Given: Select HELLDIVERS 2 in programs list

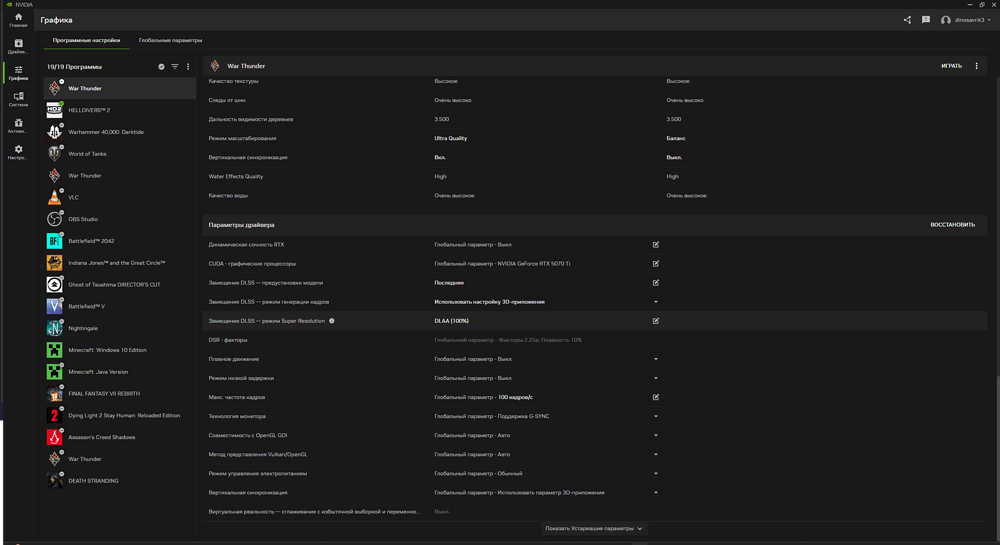Looking at the screenshot, I should [119, 110].
